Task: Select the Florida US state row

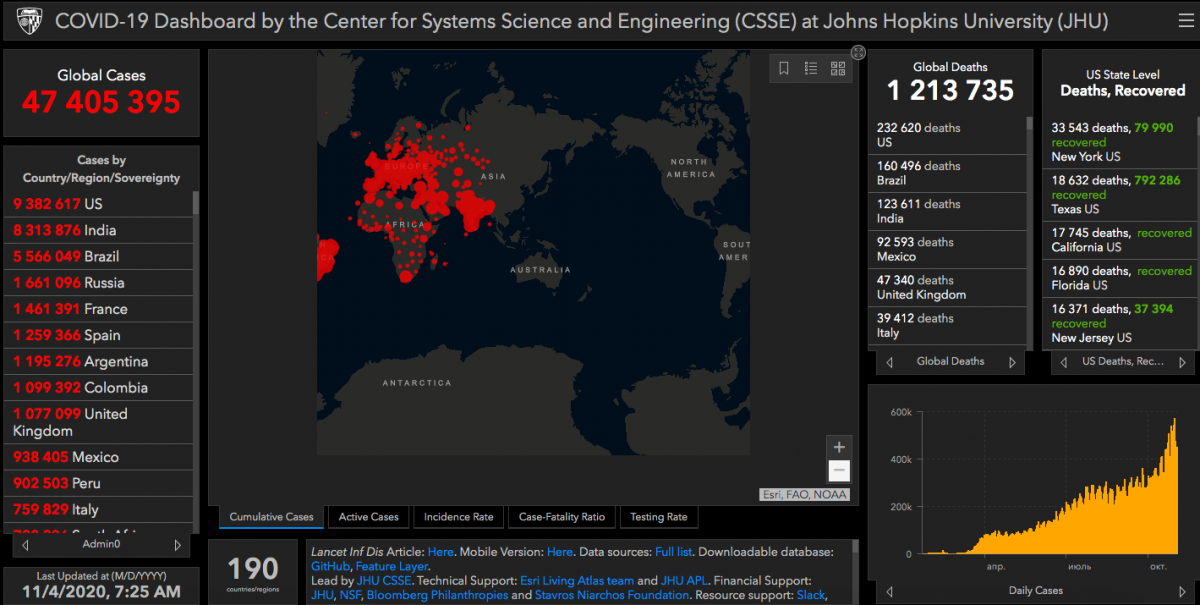Action: click(1119, 278)
